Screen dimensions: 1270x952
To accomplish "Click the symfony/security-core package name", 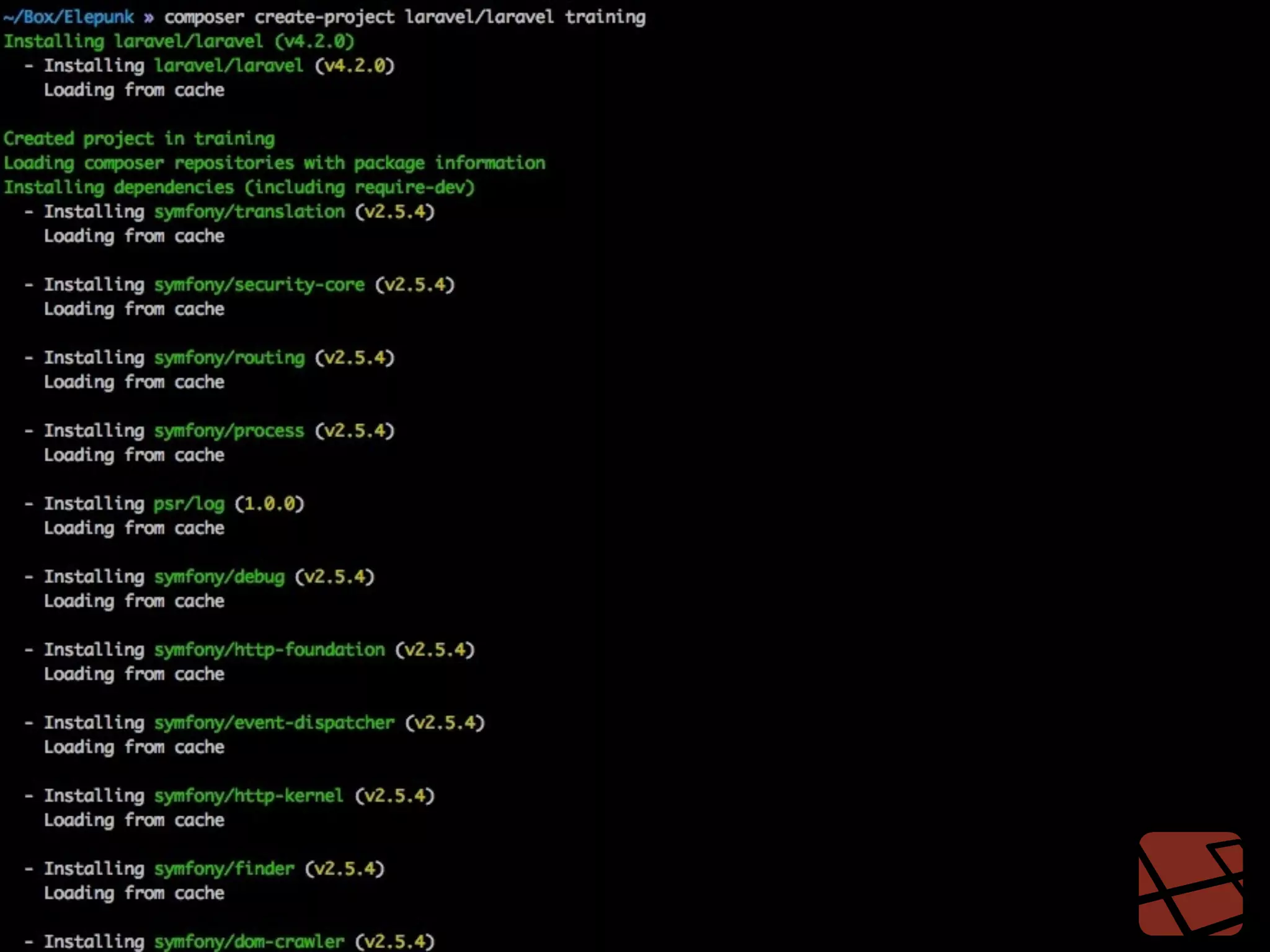I will pyautogui.click(x=259, y=285).
